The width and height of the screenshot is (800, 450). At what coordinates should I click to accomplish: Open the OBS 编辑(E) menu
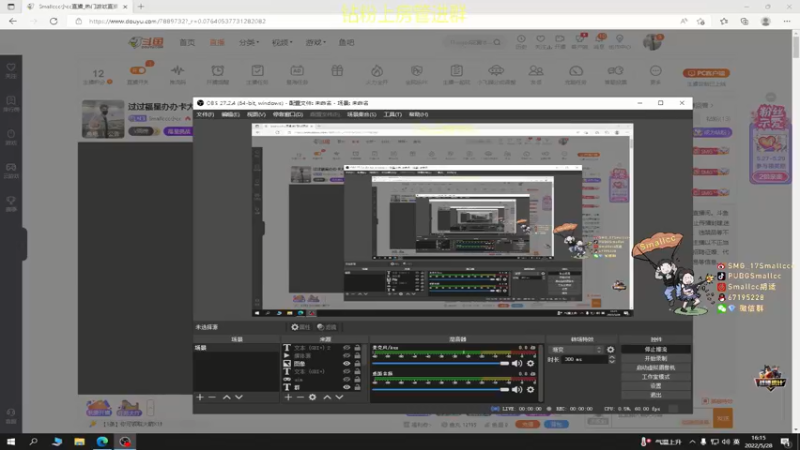pyautogui.click(x=230, y=114)
